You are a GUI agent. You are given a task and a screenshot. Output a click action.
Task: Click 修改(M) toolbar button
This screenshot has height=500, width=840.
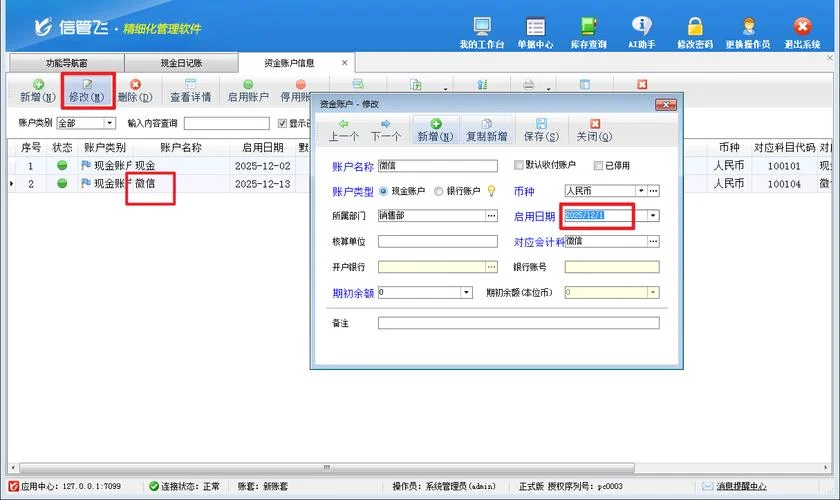pos(87,91)
